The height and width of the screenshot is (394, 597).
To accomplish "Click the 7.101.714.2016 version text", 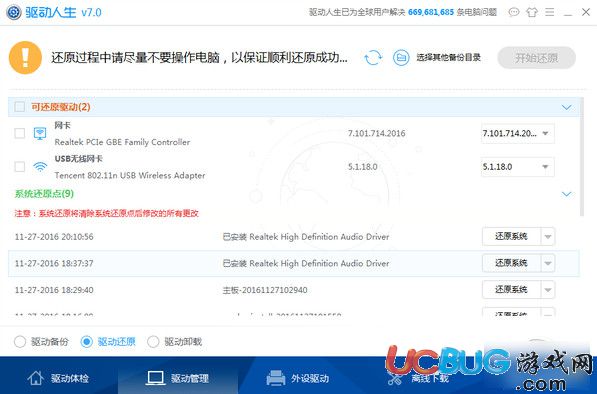I will [376, 133].
